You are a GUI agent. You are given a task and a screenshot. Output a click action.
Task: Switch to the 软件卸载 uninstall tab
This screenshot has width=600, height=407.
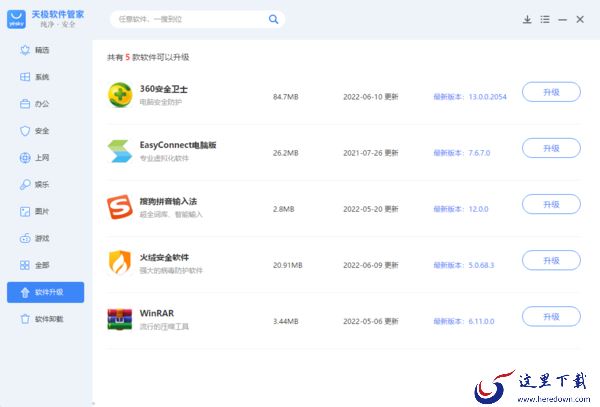[42, 319]
